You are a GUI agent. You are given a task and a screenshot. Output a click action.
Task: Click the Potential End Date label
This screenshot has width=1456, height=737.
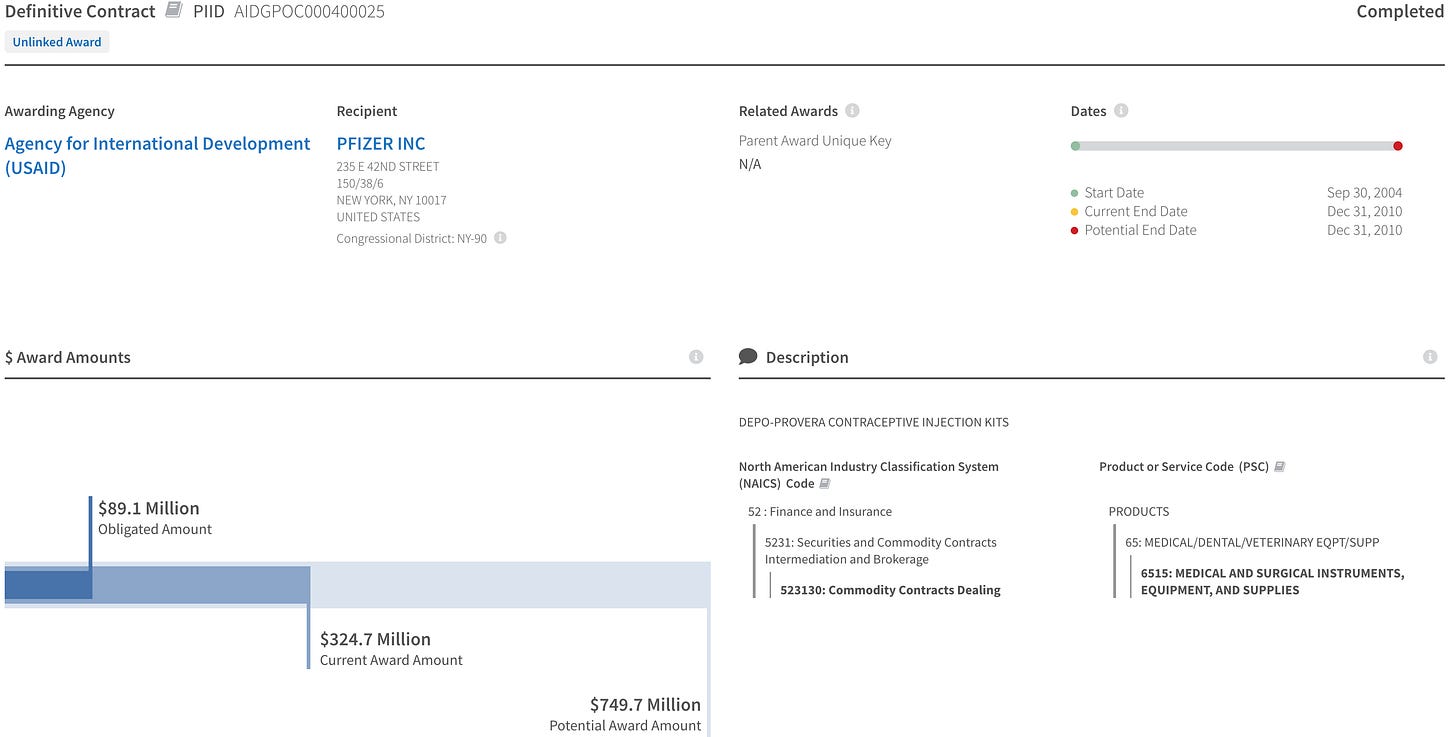[1141, 230]
